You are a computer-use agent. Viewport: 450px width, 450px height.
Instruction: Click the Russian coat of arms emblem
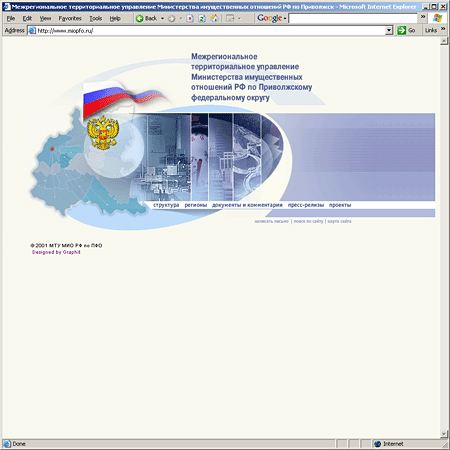[x=103, y=132]
